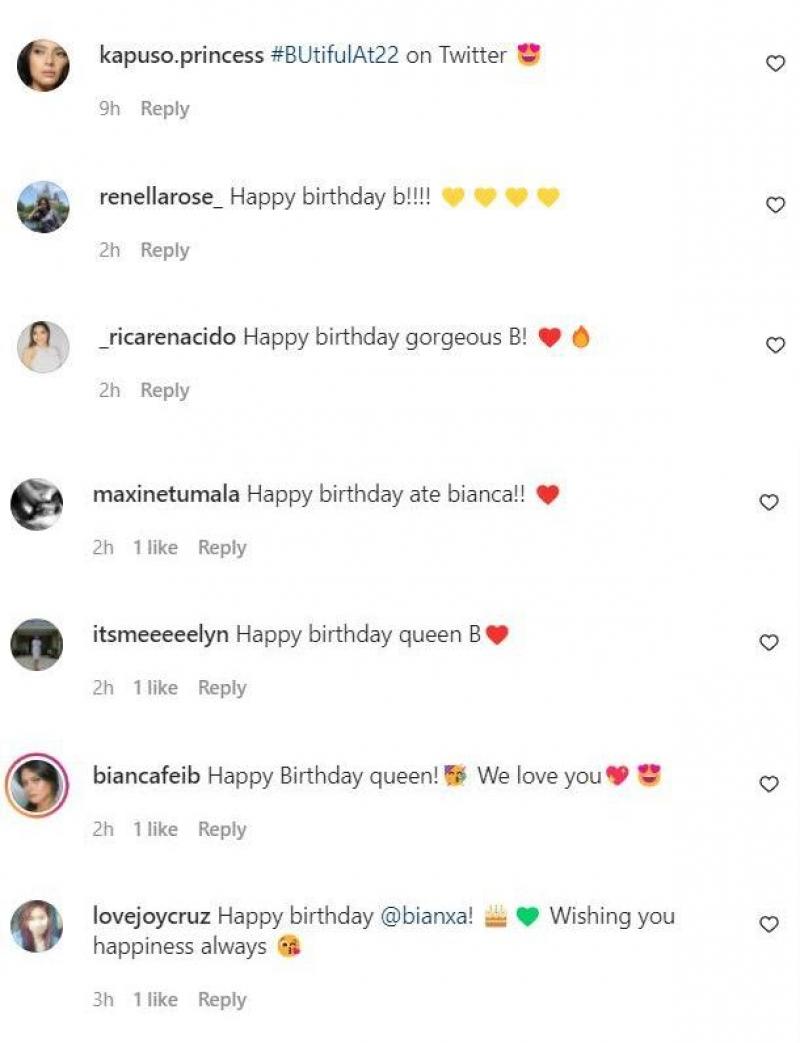Screen dimensions: 800x1043
Task: Like biancafeib's birthday comment
Action: click(769, 784)
